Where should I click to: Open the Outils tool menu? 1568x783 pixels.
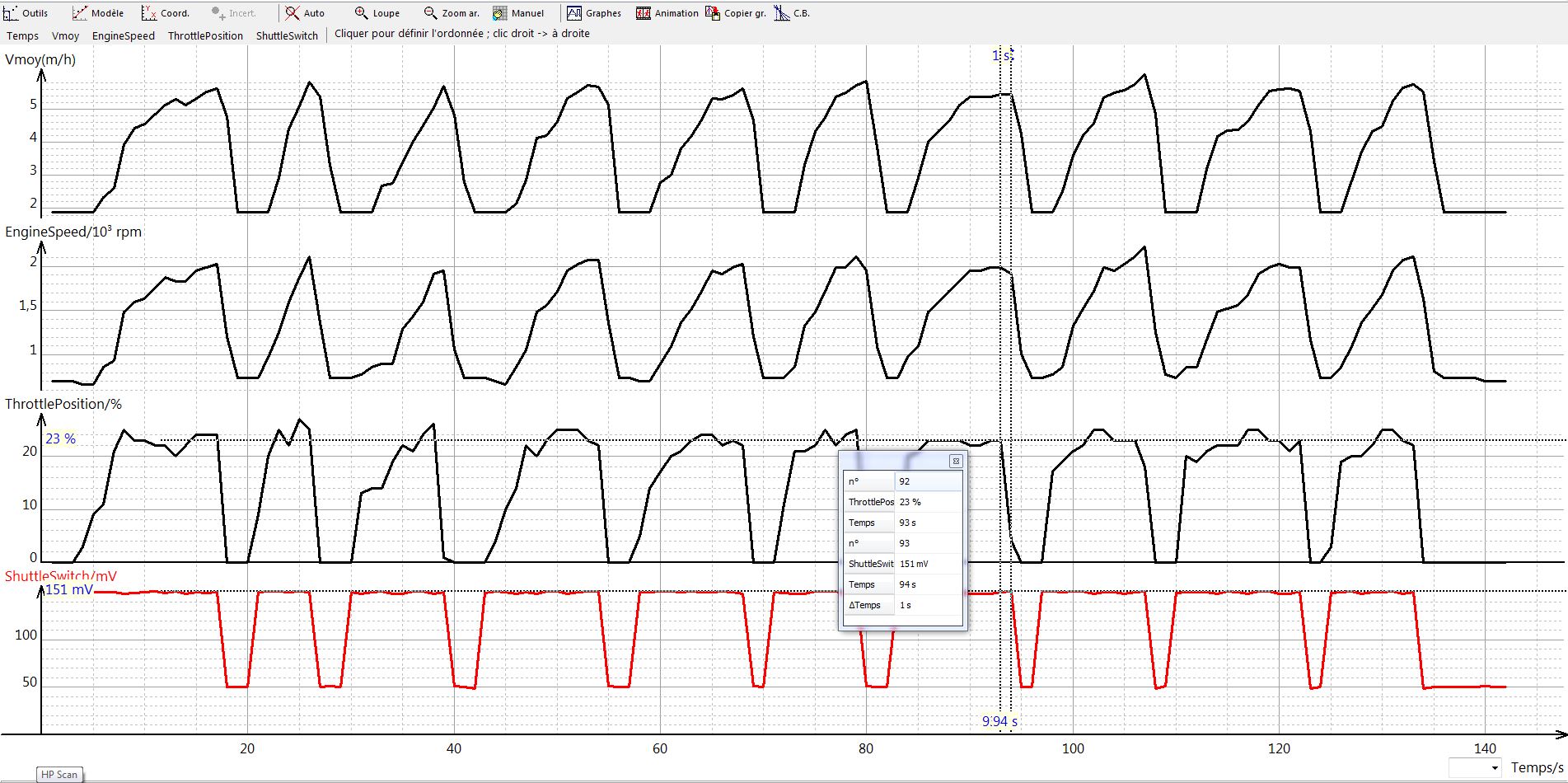tap(26, 13)
